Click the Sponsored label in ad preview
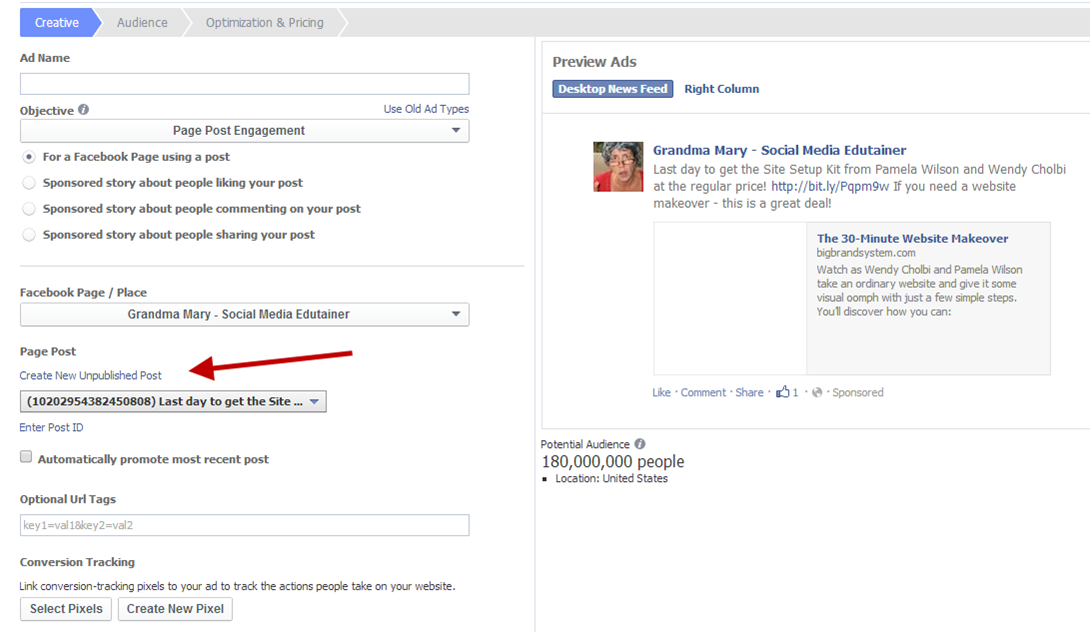The width and height of the screenshot is (1090, 632). click(858, 392)
